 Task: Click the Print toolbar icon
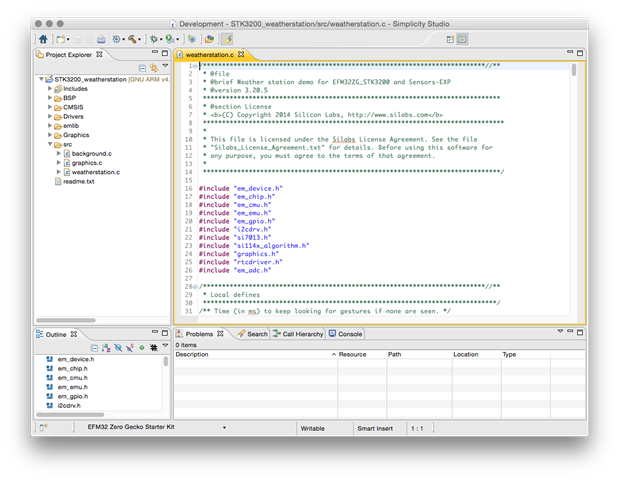click(101, 39)
